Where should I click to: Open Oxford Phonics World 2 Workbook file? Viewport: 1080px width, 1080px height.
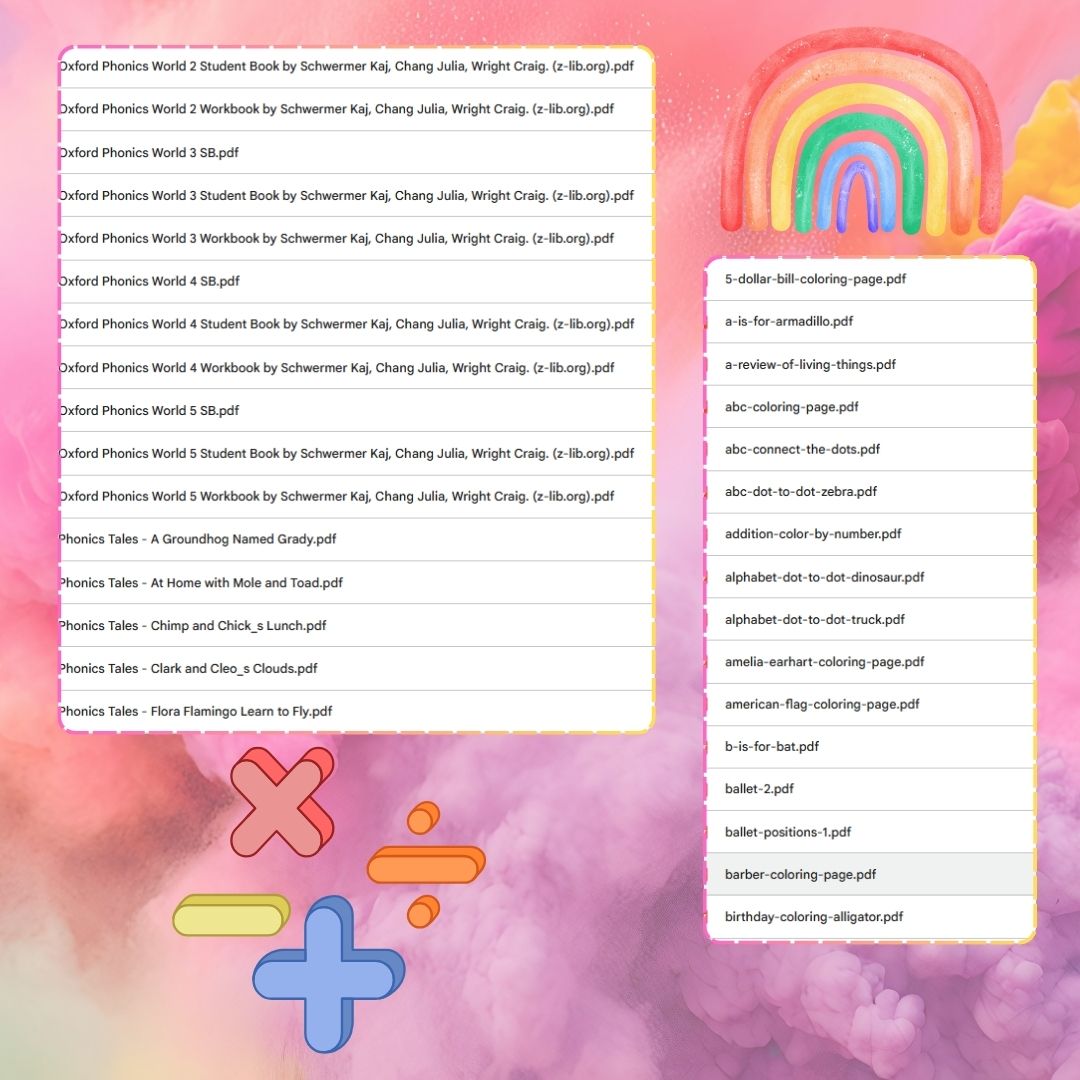[x=336, y=109]
